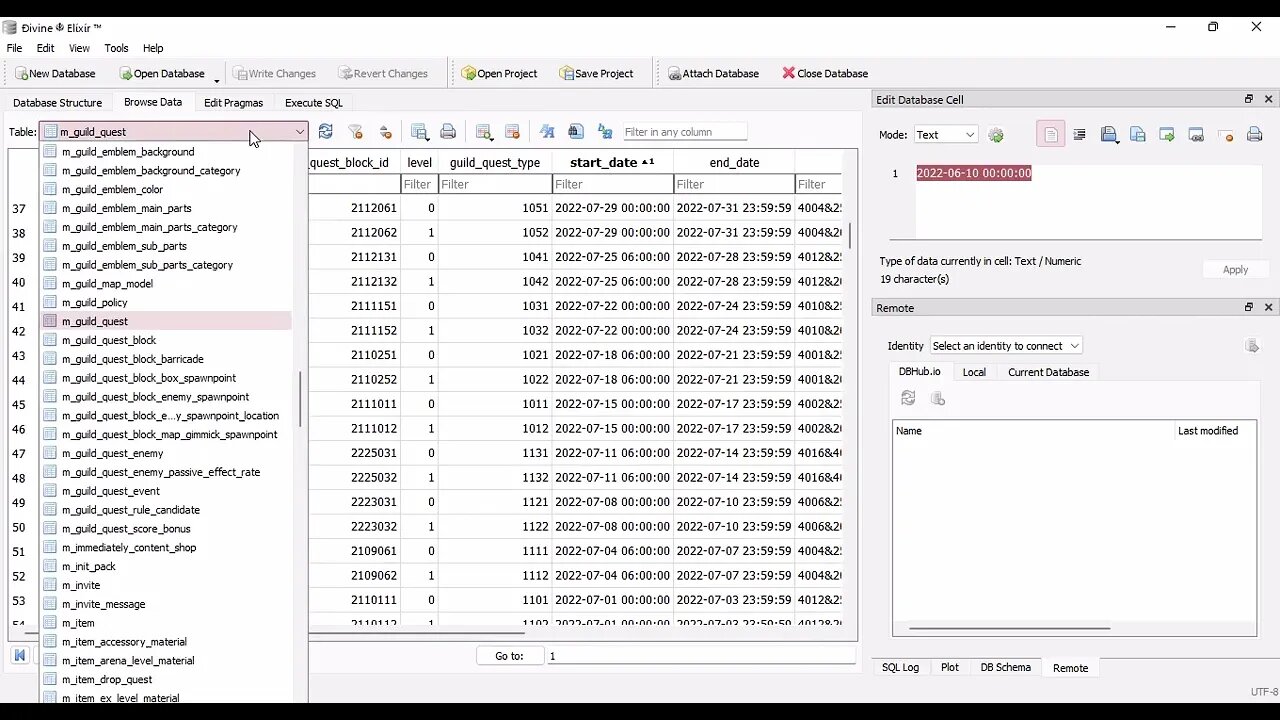
Task: Open the Local tab in Remote panel
Action: [x=974, y=372]
